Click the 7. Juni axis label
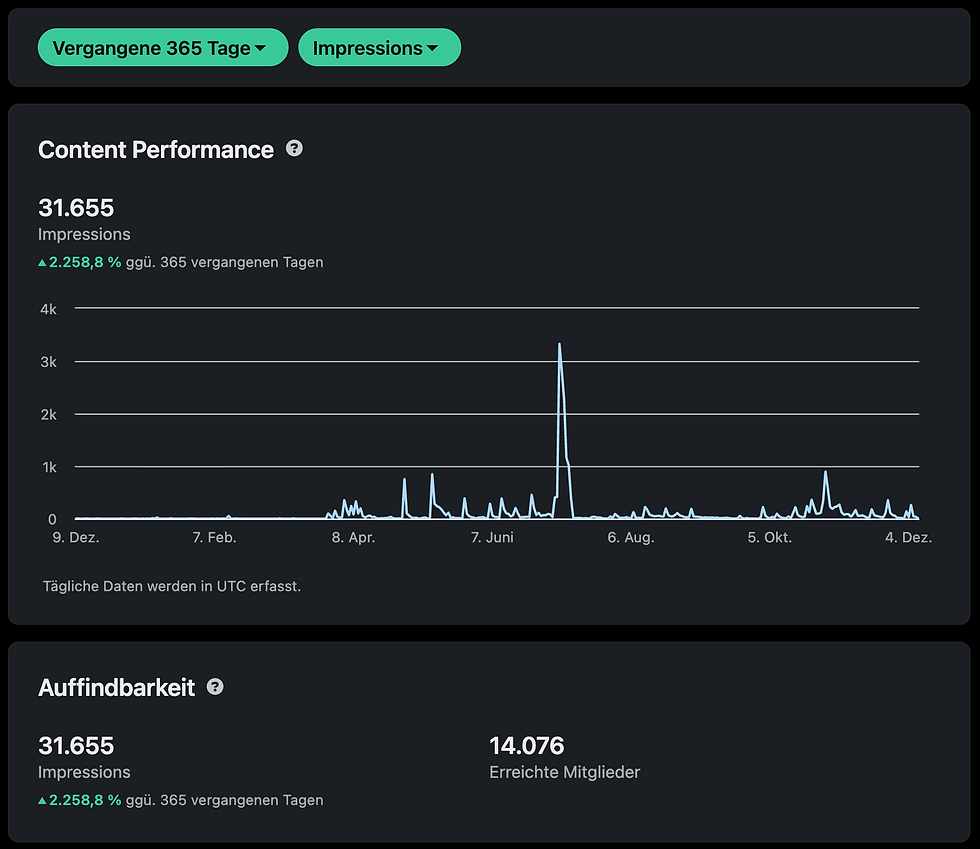 [492, 536]
